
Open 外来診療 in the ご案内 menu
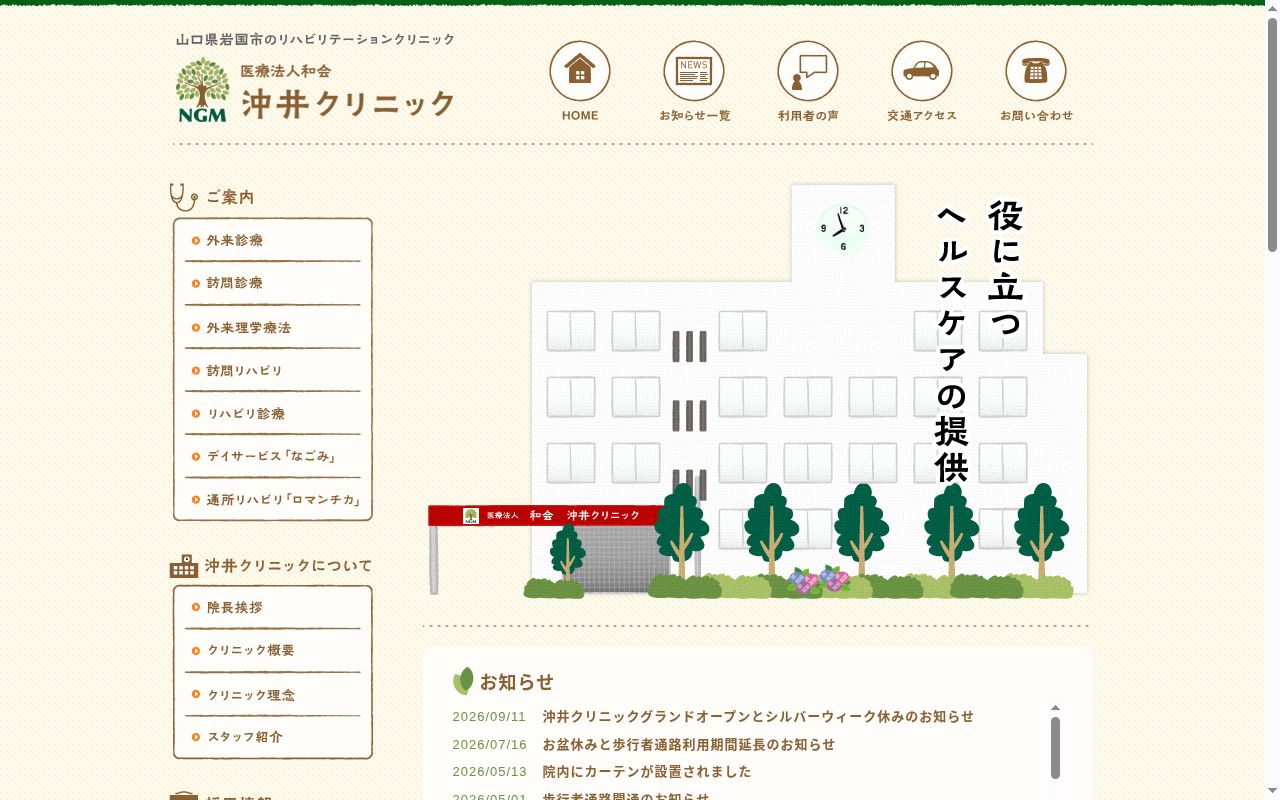(x=272, y=241)
